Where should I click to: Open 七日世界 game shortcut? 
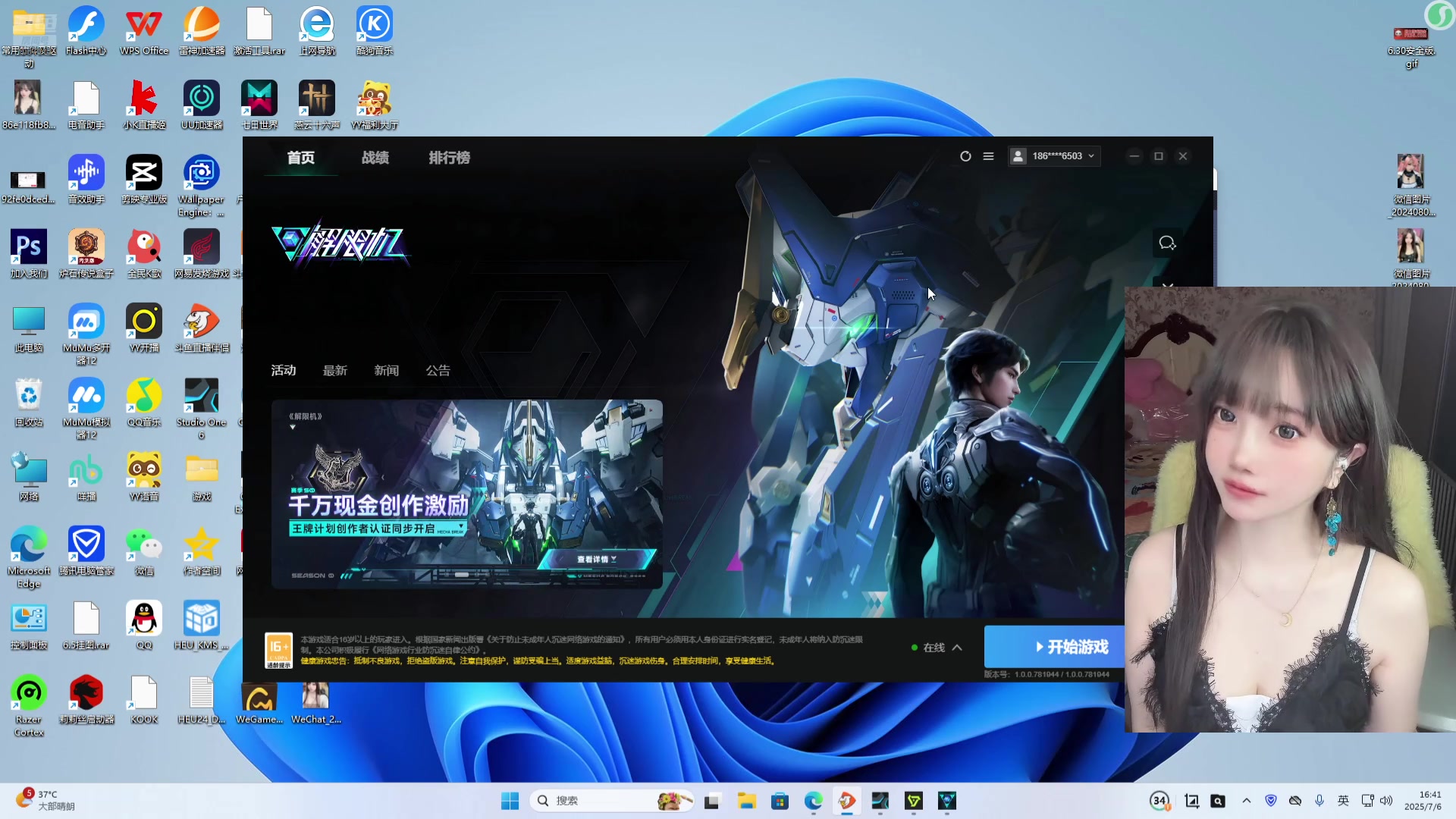tap(259, 106)
